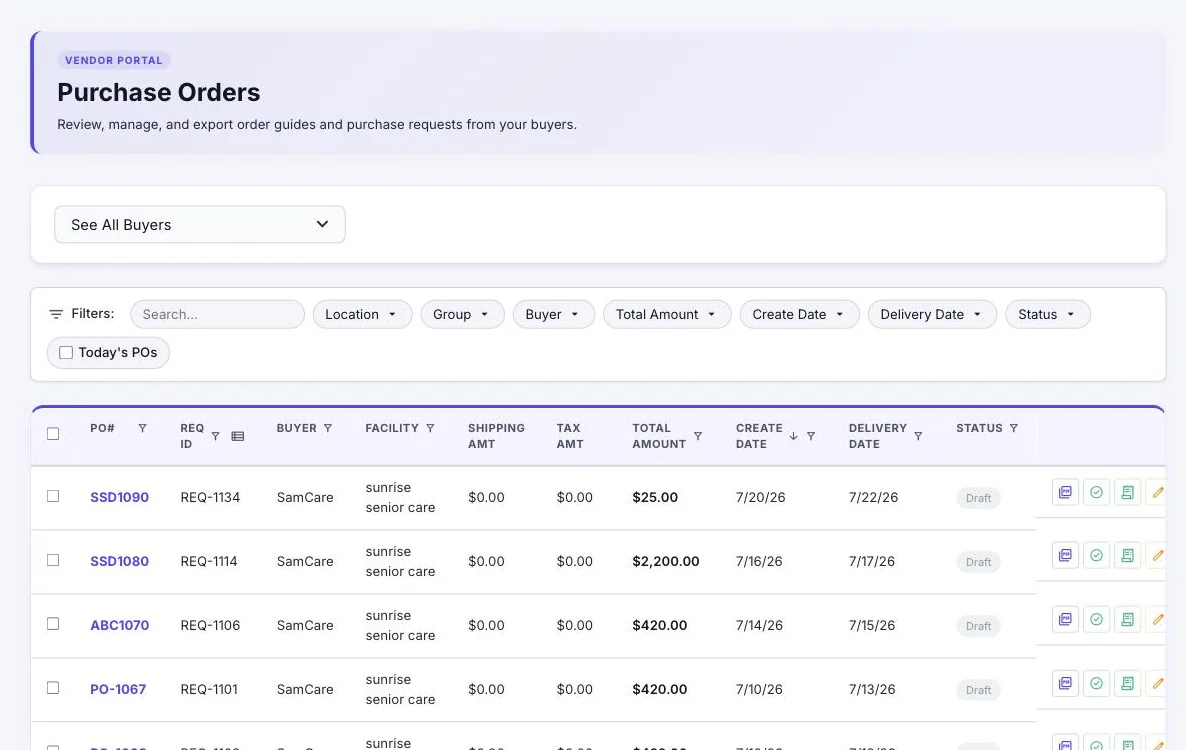
Task: Tick the select-all checkbox in the table header
Action: (53, 434)
